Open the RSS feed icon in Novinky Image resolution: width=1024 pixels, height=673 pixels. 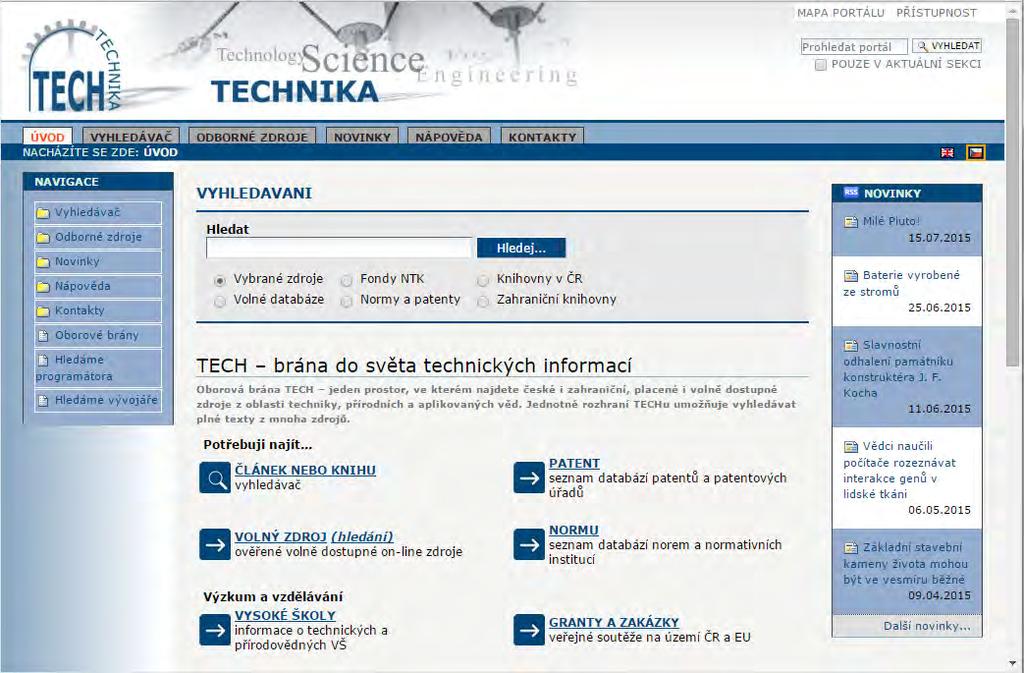[850, 193]
